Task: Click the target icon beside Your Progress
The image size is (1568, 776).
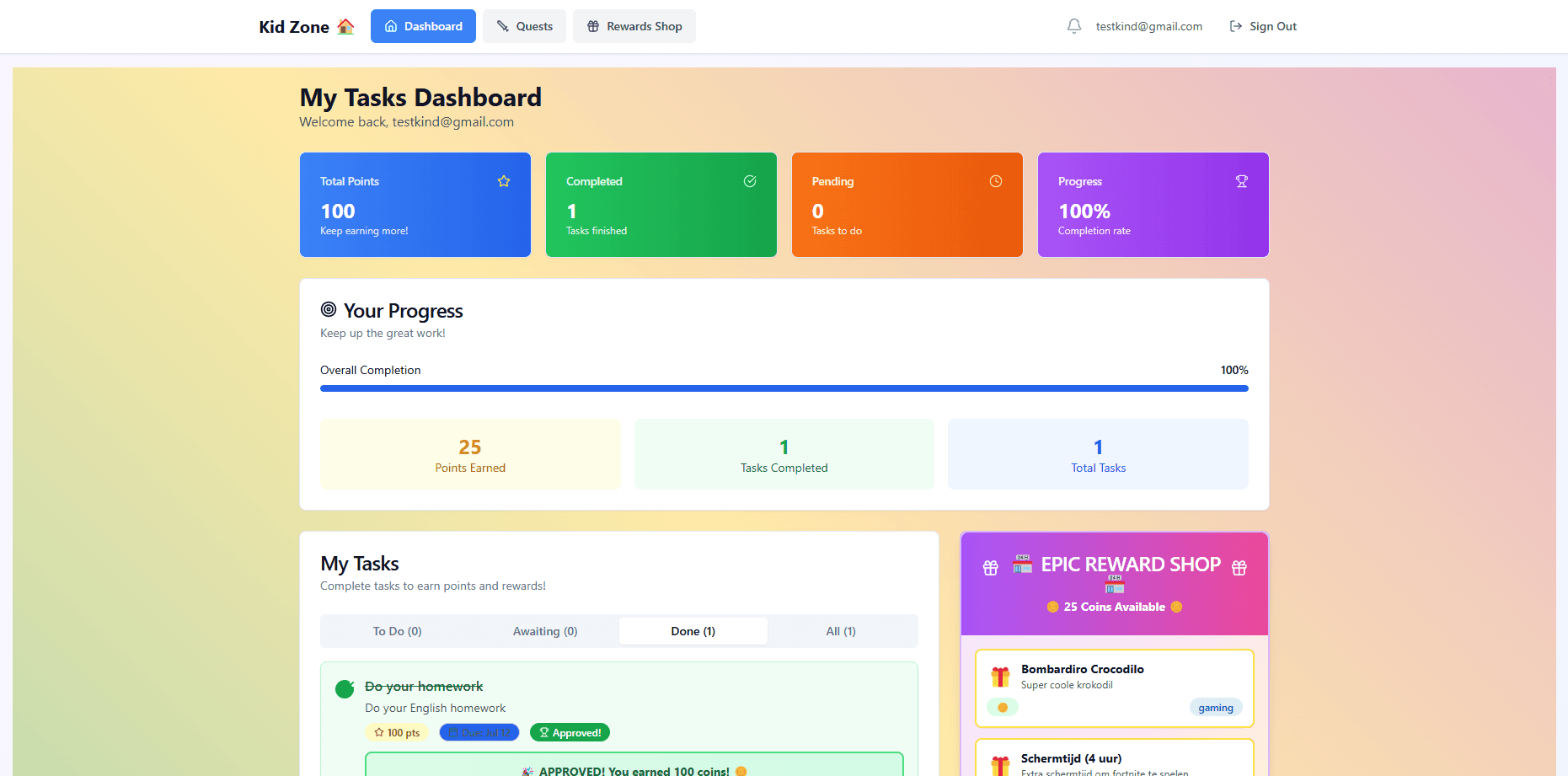Action: pyautogui.click(x=329, y=310)
